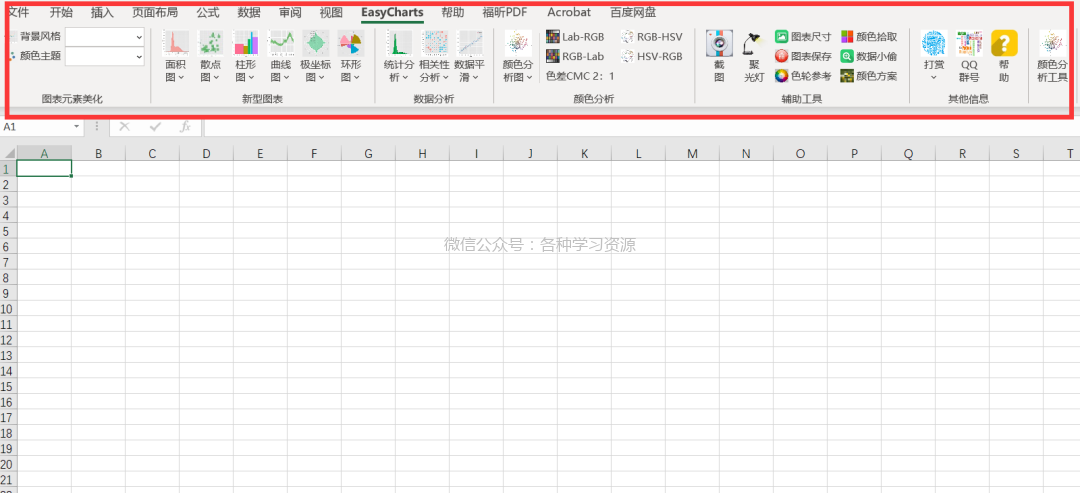Switch to the 福昕PDF tab
This screenshot has width=1080, height=493.
coord(505,12)
